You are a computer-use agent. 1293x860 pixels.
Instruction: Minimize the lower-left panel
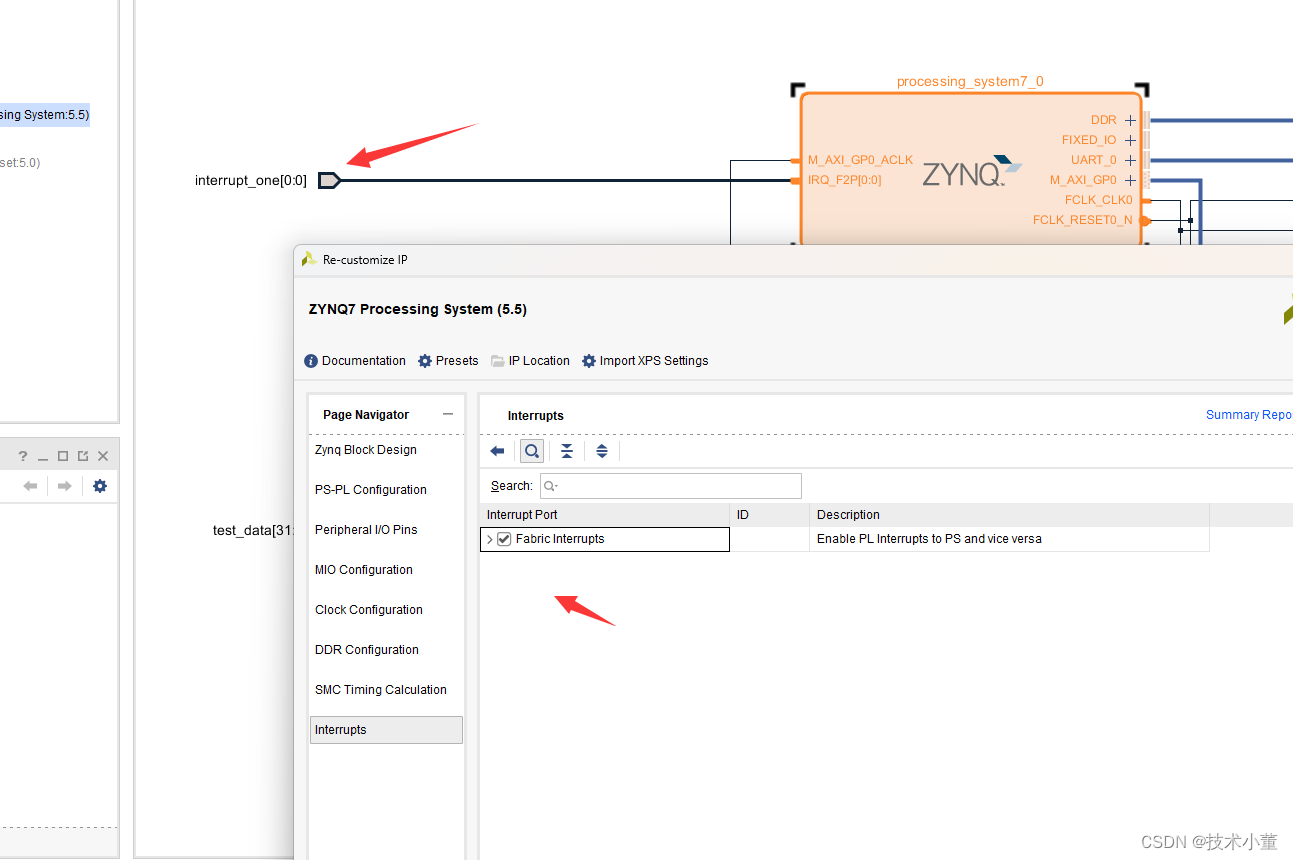point(43,456)
